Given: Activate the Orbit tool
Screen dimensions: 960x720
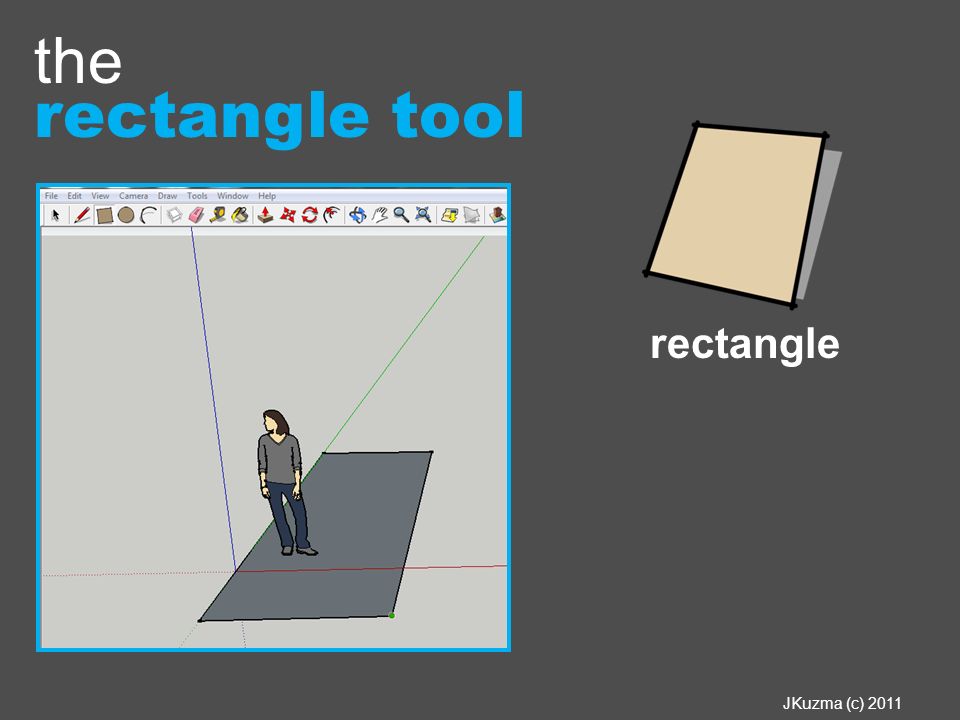Looking at the screenshot, I should (358, 215).
